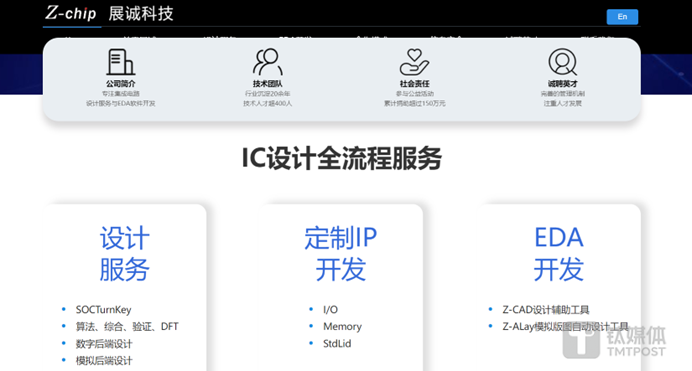This screenshot has width=692, height=371.
Task: Click the 算法、综合、验证、DFT item
Action: 127,326
